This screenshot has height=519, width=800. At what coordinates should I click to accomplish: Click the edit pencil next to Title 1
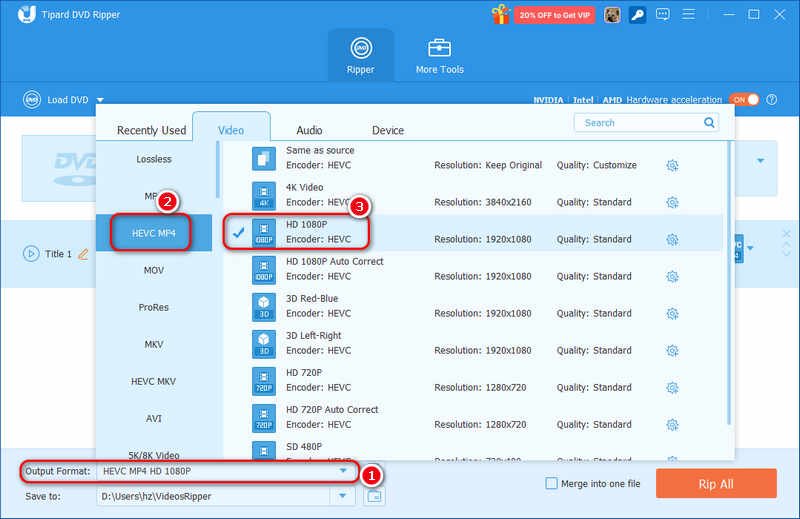tap(83, 254)
